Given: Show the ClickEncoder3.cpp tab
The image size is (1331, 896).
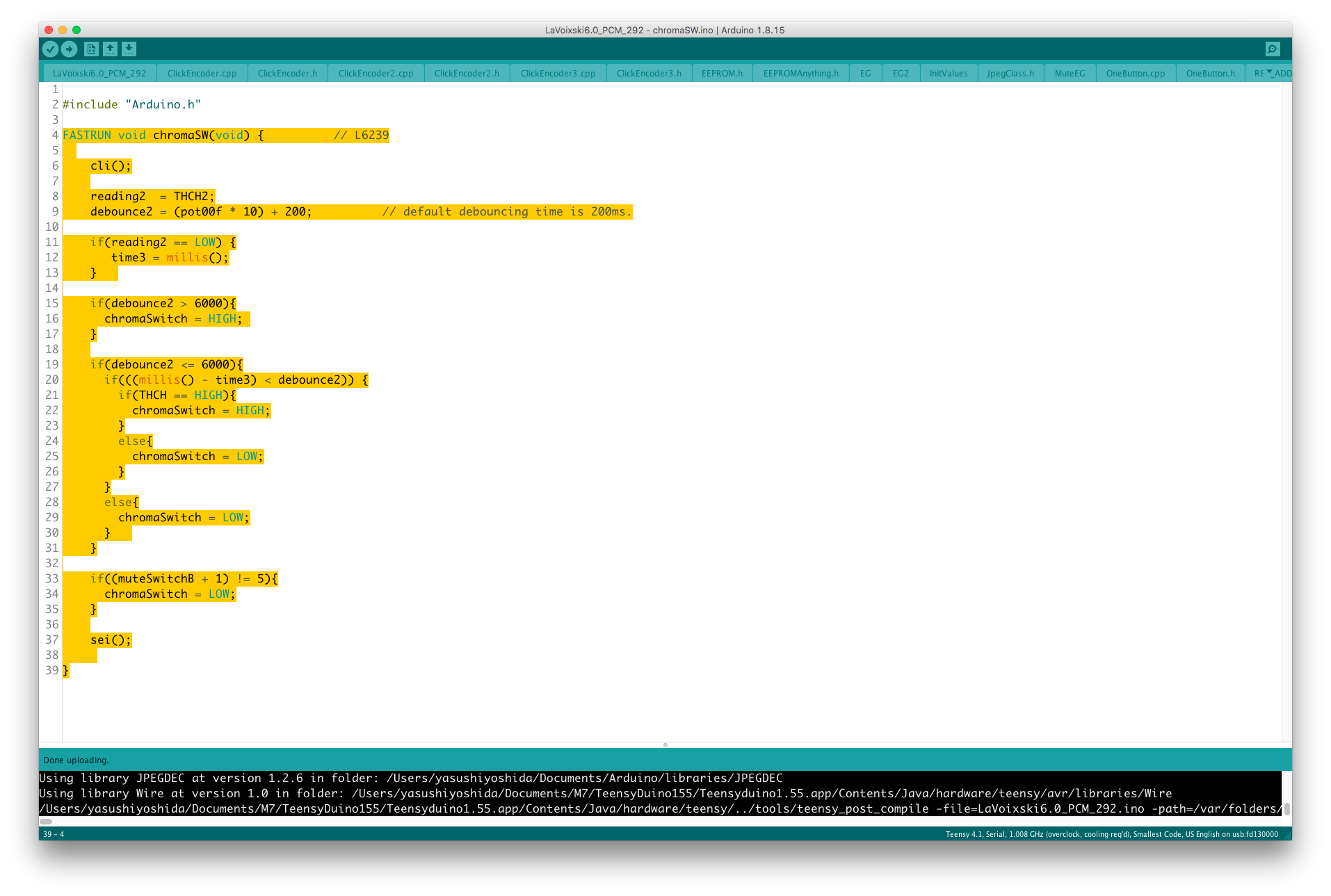Looking at the screenshot, I should point(558,73).
